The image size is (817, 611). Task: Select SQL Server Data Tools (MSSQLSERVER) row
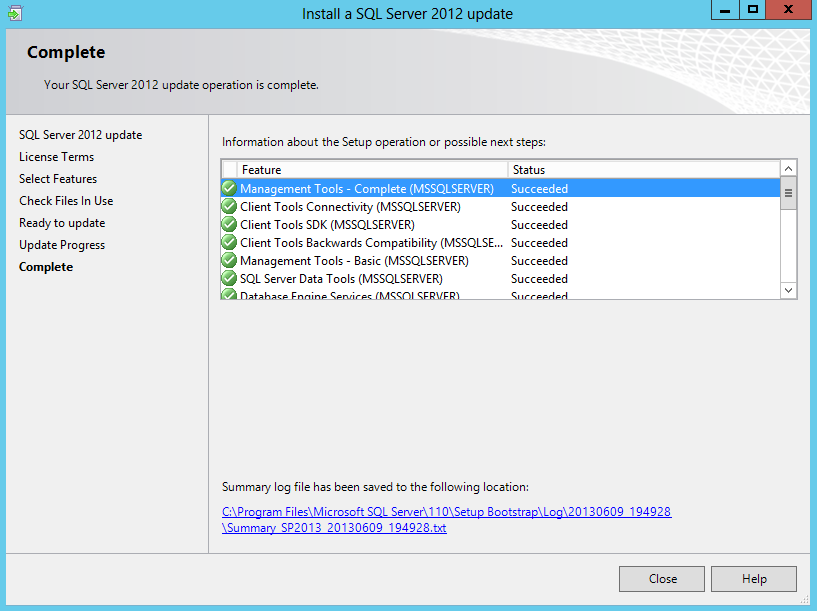[x=501, y=278]
